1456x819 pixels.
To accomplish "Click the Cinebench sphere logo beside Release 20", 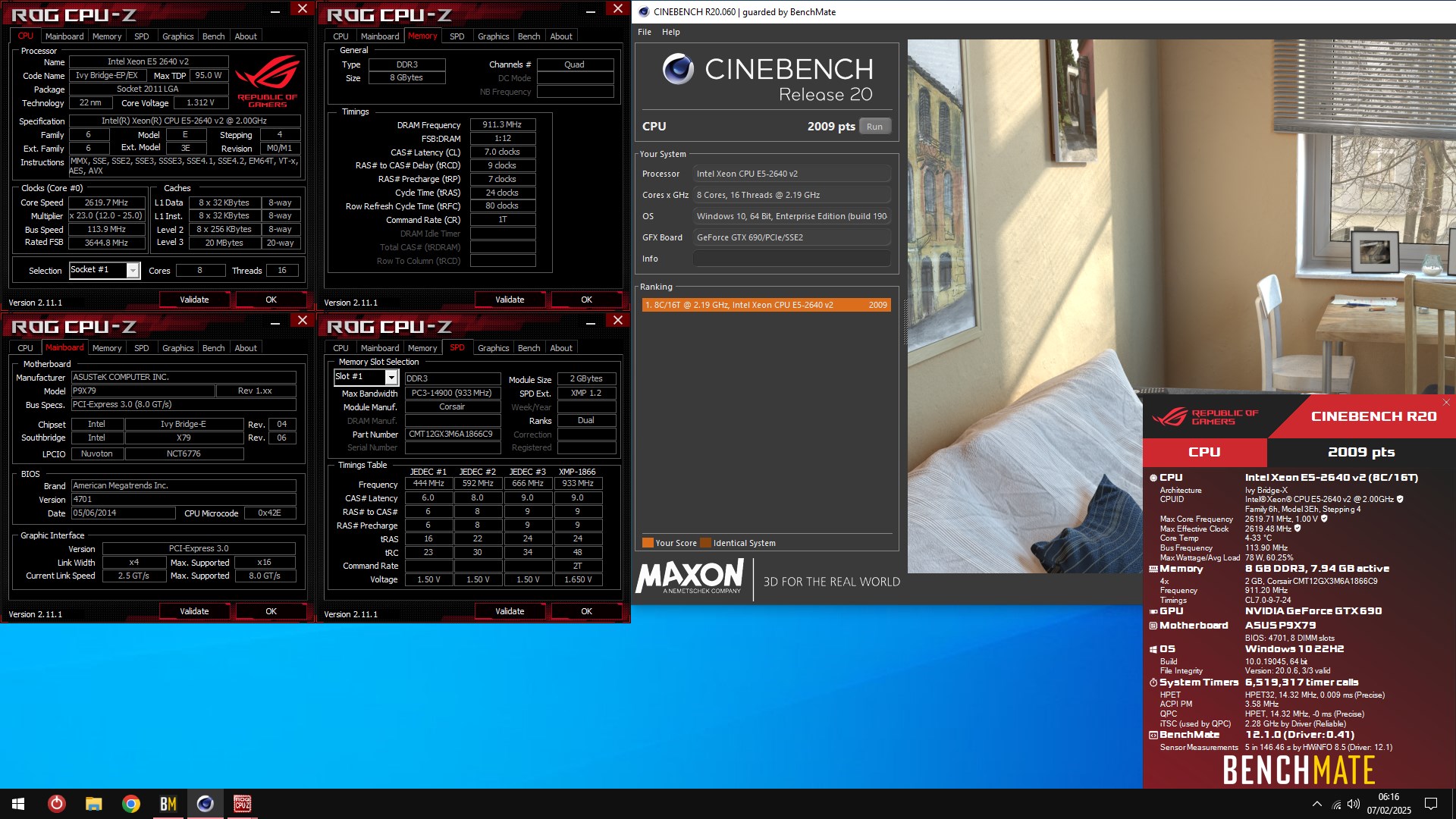I will 678,69.
